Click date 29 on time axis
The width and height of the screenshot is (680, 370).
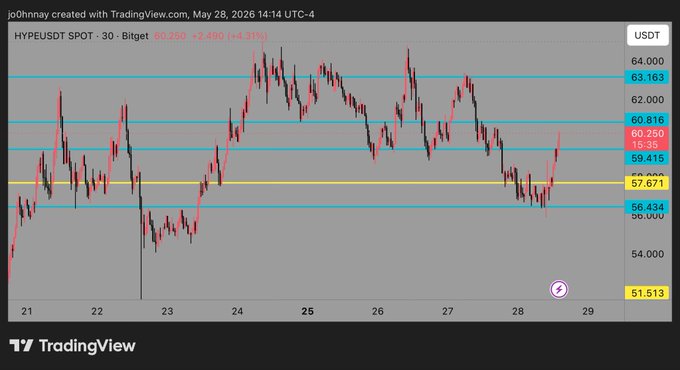point(588,311)
